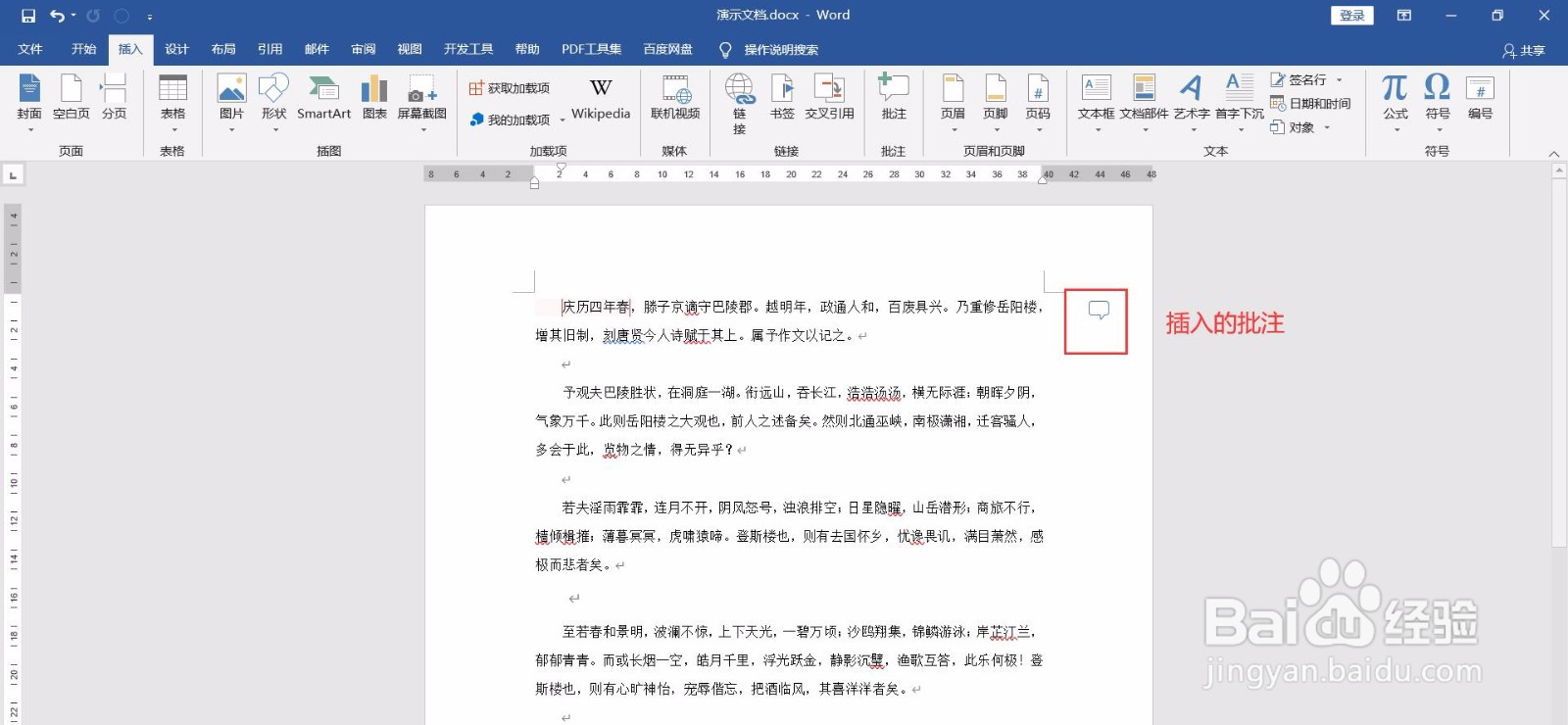Insert a cover page with 封面
This screenshot has width=1568, height=725.
tap(29, 103)
